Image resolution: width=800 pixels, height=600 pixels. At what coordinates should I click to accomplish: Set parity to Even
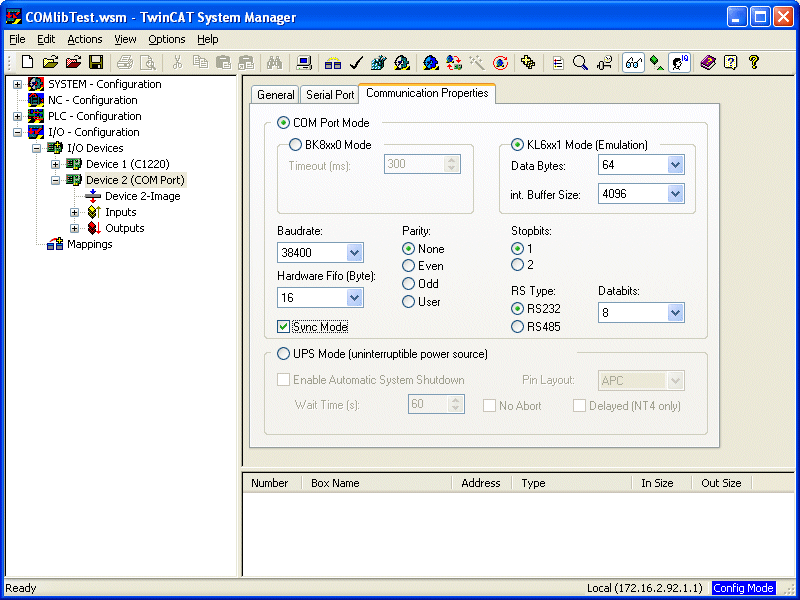point(408,266)
